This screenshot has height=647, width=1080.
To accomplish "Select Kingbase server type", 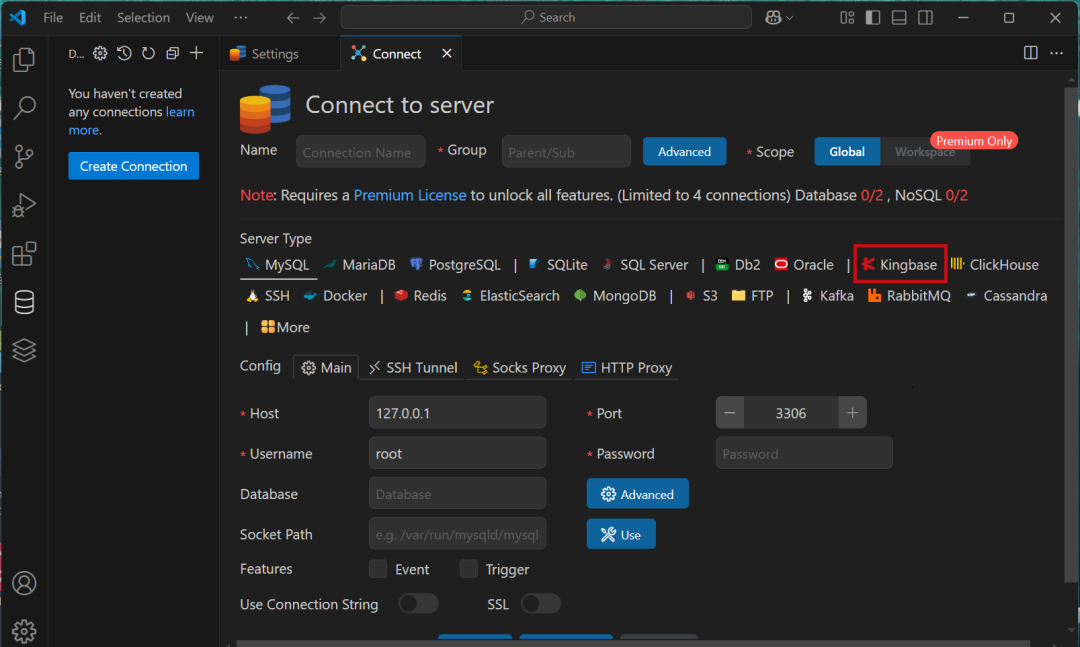I will [x=899, y=265].
